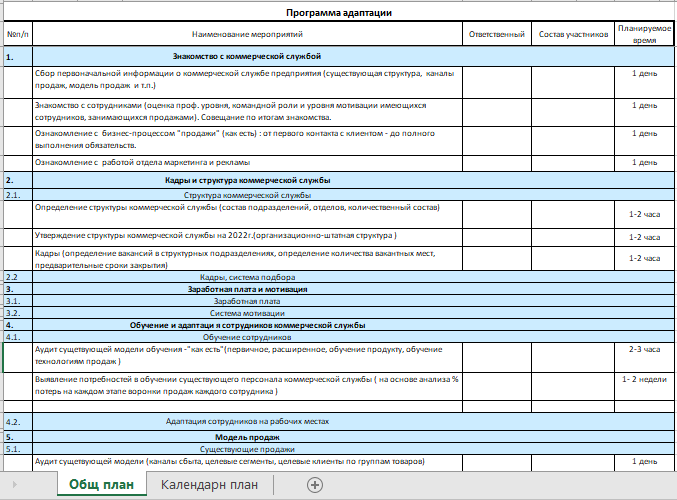This screenshot has height=500, width=677.
Task: Select the Состав участников column header
Action: [x=572, y=34]
